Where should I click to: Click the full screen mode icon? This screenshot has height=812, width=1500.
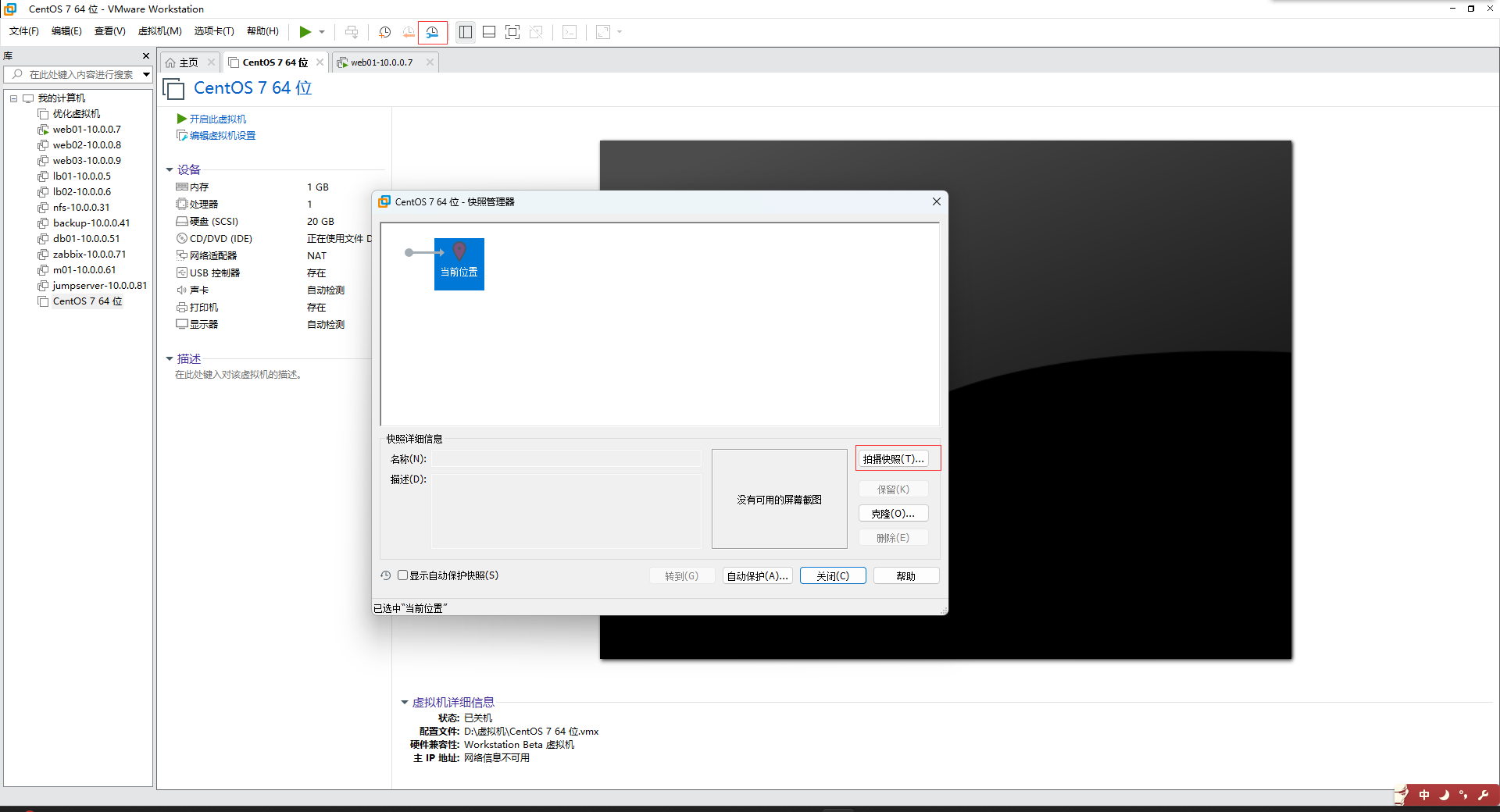tap(512, 32)
